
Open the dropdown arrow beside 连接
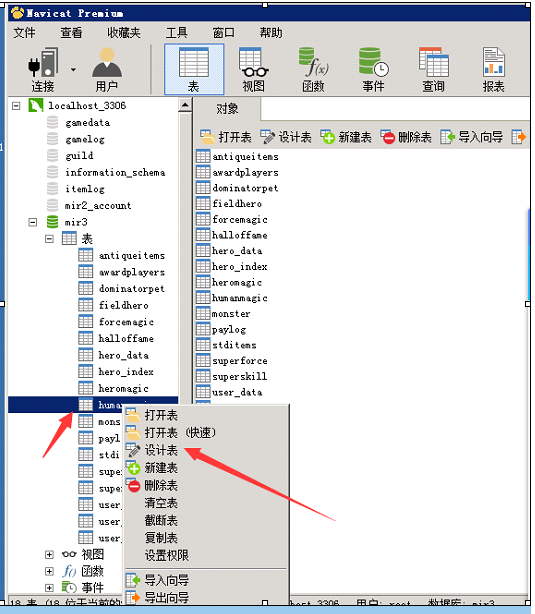coord(73,70)
